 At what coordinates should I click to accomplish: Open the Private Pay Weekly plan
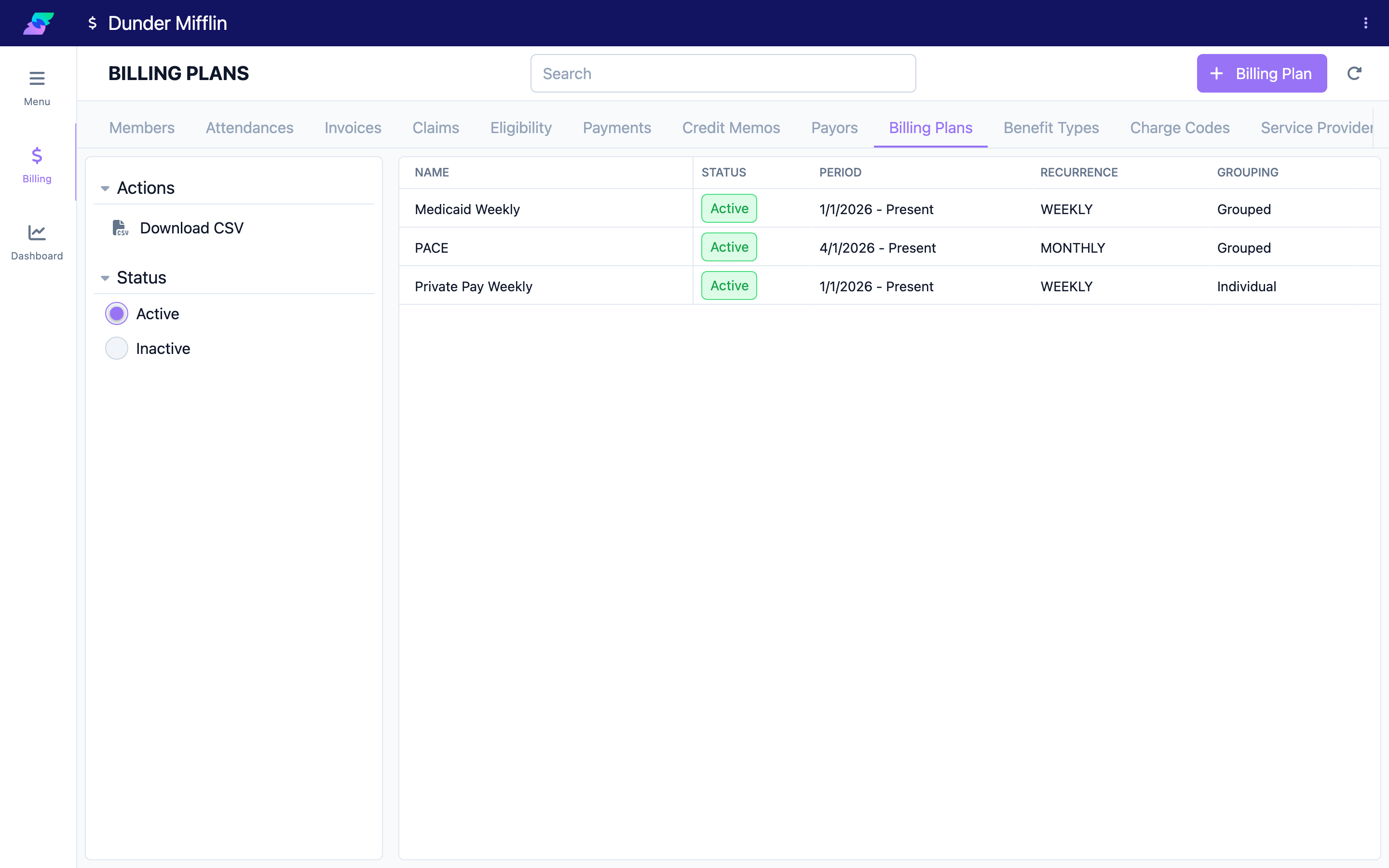pyautogui.click(x=889, y=286)
